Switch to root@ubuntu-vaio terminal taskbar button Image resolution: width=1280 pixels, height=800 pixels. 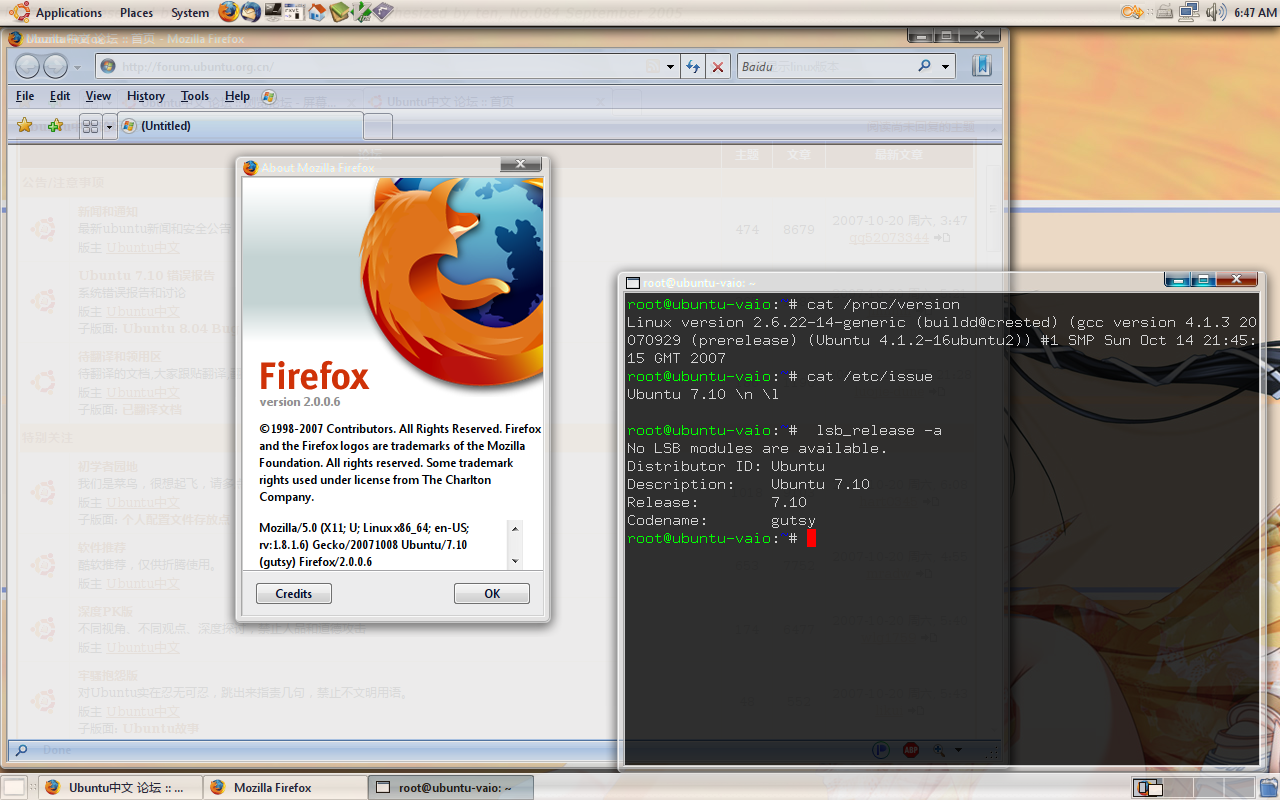(x=450, y=787)
